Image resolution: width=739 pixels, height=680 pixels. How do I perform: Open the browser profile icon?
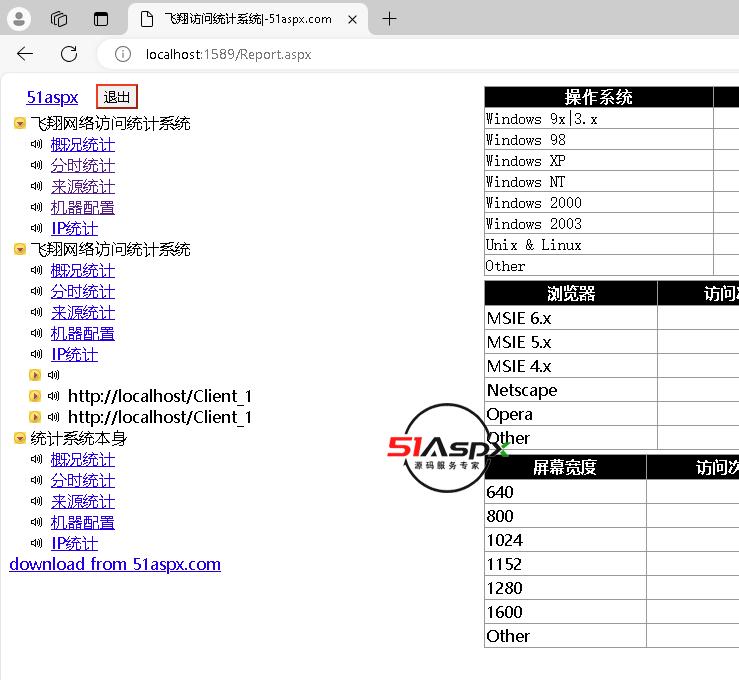coord(19,19)
